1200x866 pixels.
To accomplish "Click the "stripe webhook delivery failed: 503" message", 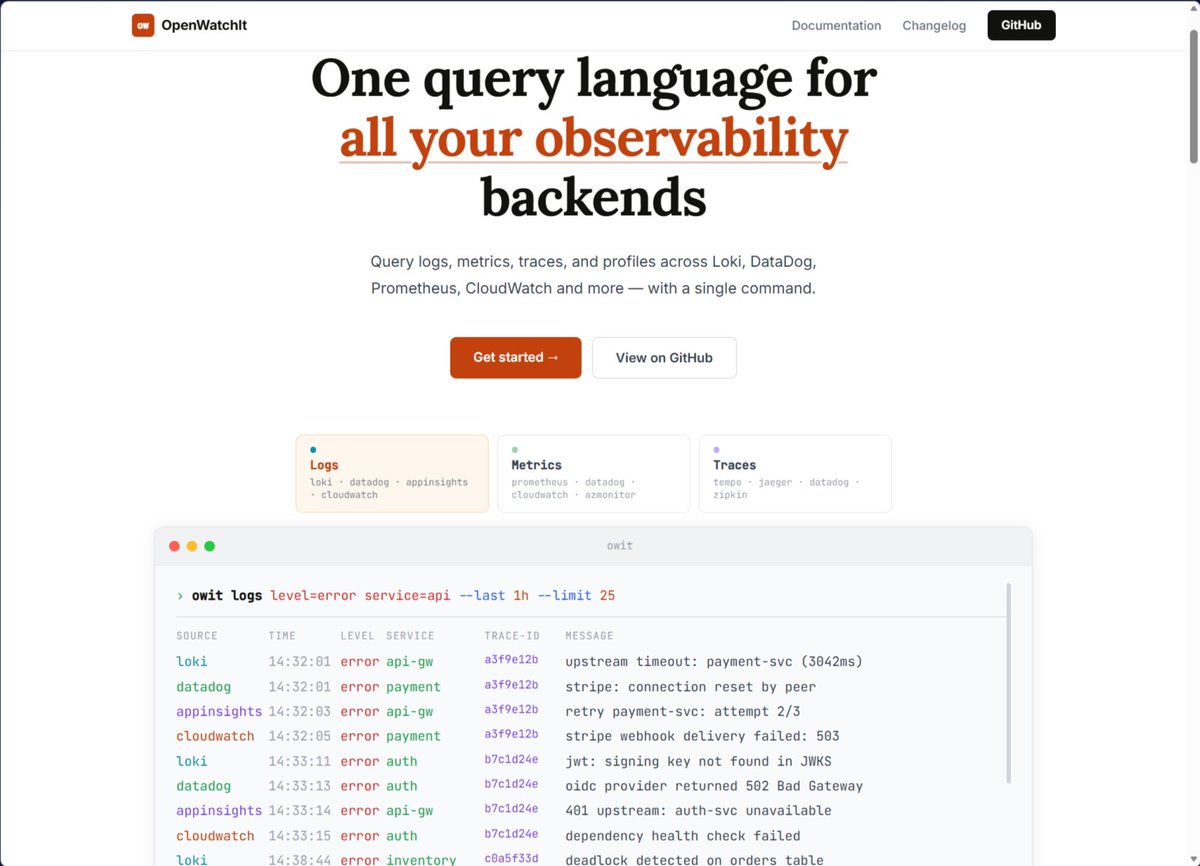I will point(702,736).
